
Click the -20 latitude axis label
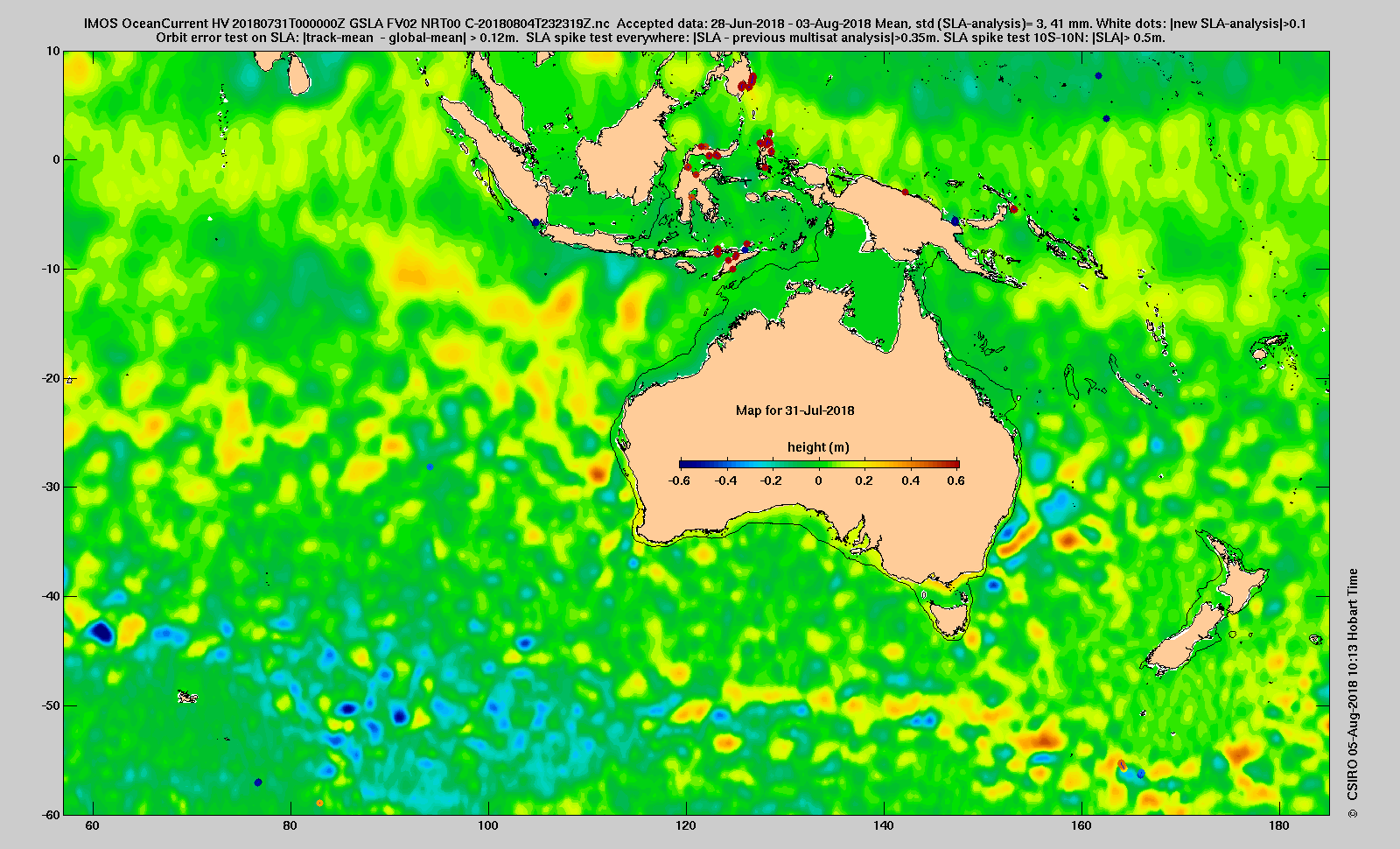point(51,378)
